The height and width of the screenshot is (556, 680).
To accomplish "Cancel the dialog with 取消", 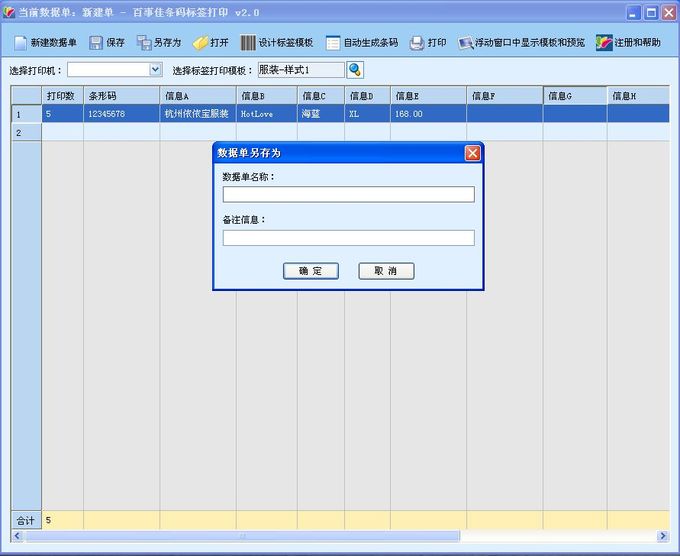I will click(386, 271).
